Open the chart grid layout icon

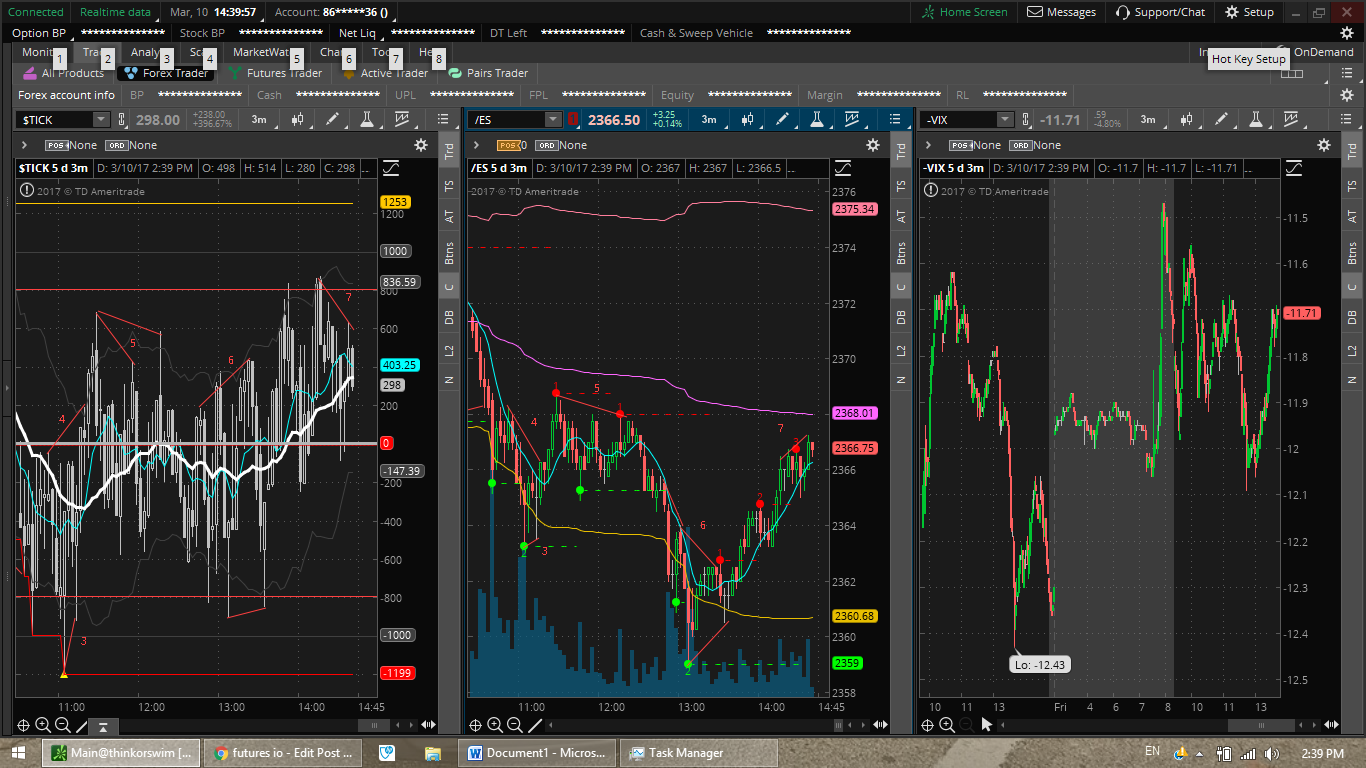[1292, 73]
